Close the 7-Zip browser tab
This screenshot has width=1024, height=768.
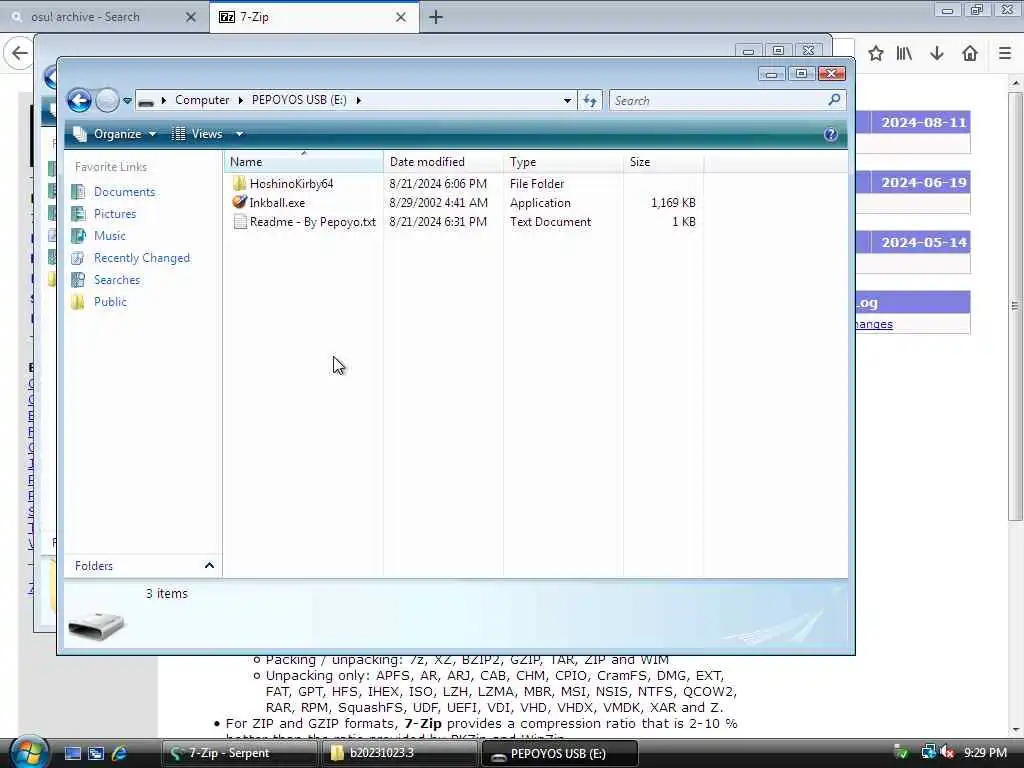[x=401, y=17]
